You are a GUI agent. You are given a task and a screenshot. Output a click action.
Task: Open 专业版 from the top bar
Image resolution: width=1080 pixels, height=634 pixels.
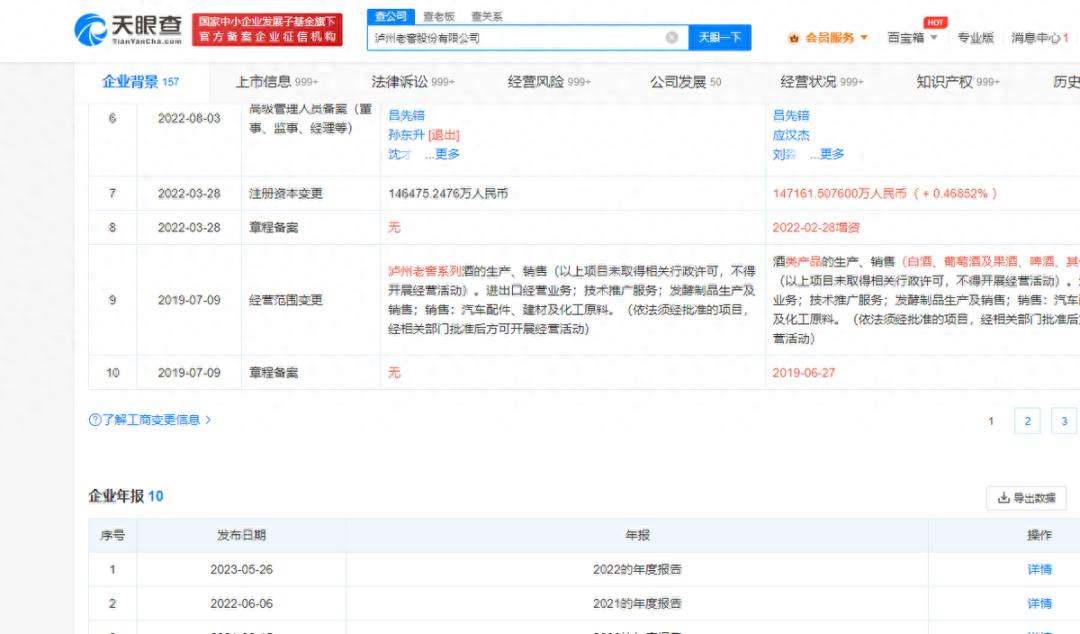(975, 38)
